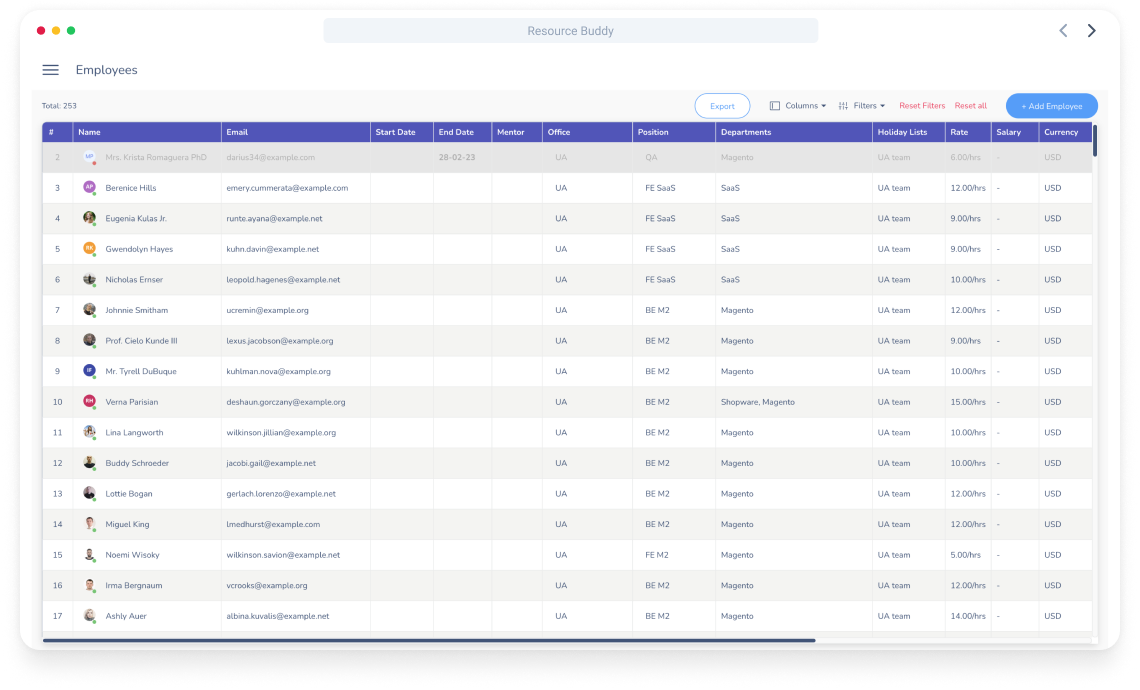This screenshot has width=1140, height=690.
Task: Click Mr. Tyrell DuBuque's blue avatar
Action: tap(89, 371)
